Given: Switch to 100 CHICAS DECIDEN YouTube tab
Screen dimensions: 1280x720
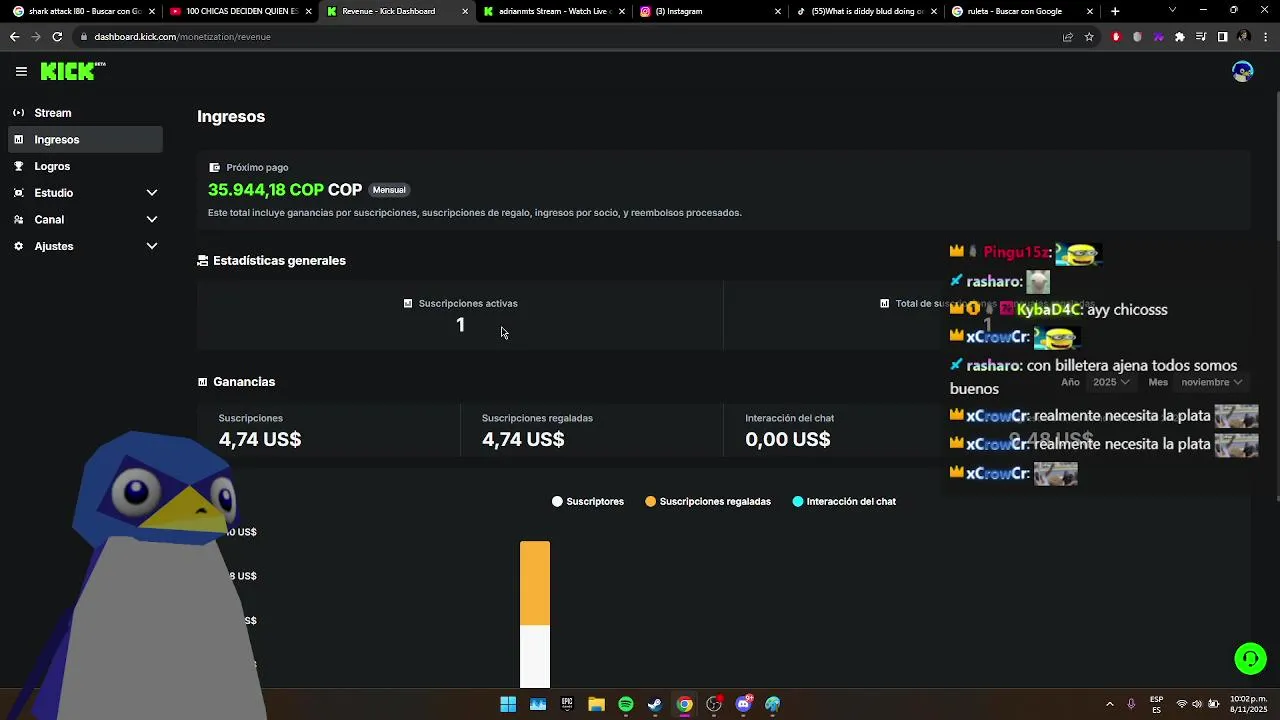Looking at the screenshot, I should pyautogui.click(x=240, y=11).
